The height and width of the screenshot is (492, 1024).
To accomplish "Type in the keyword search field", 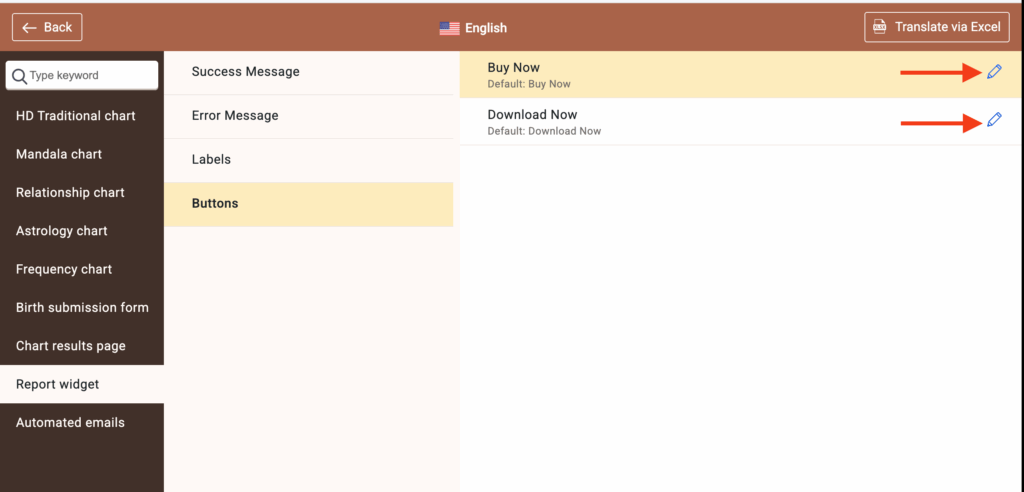I will [90, 76].
